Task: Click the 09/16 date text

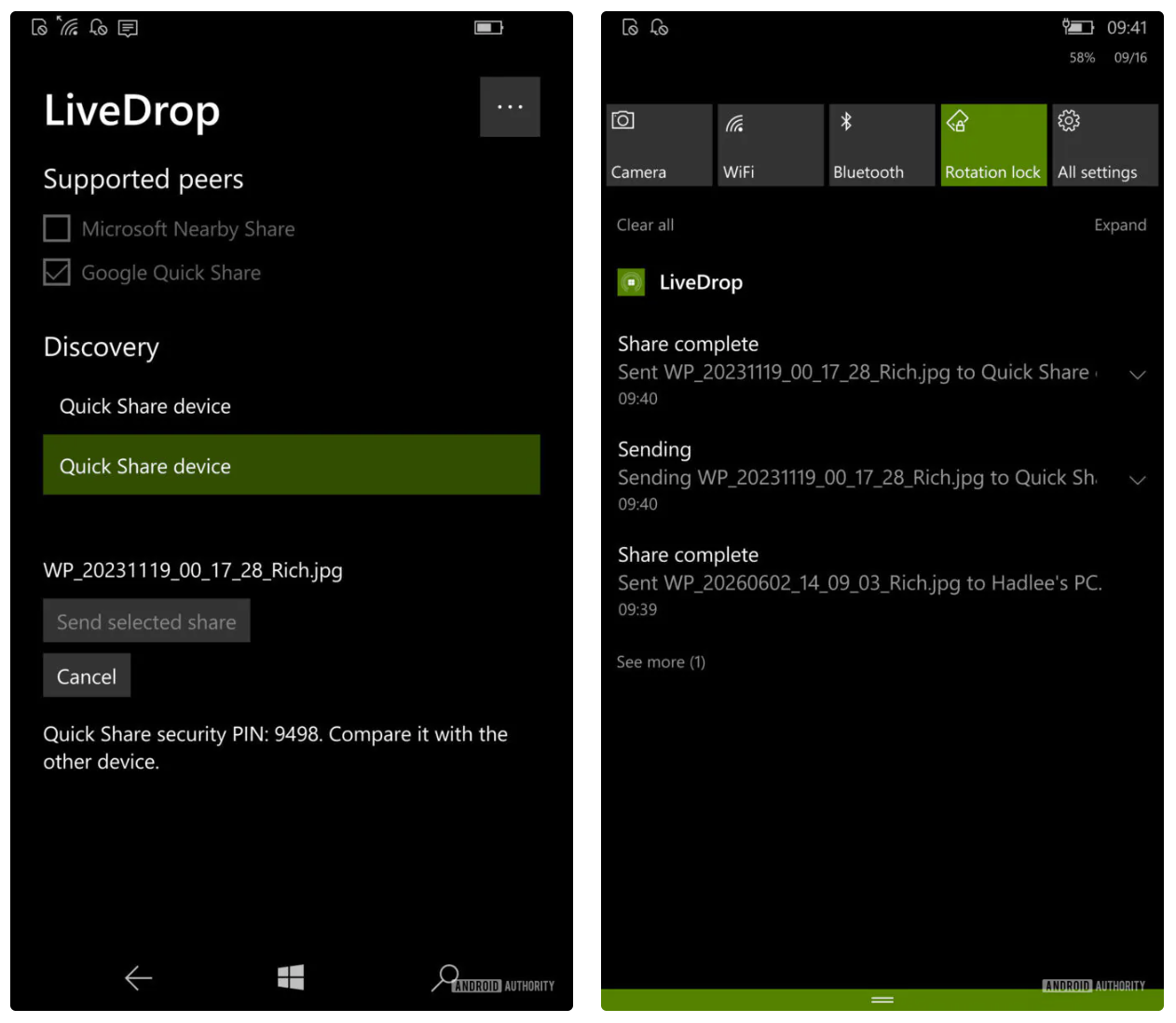Action: pos(1130,58)
